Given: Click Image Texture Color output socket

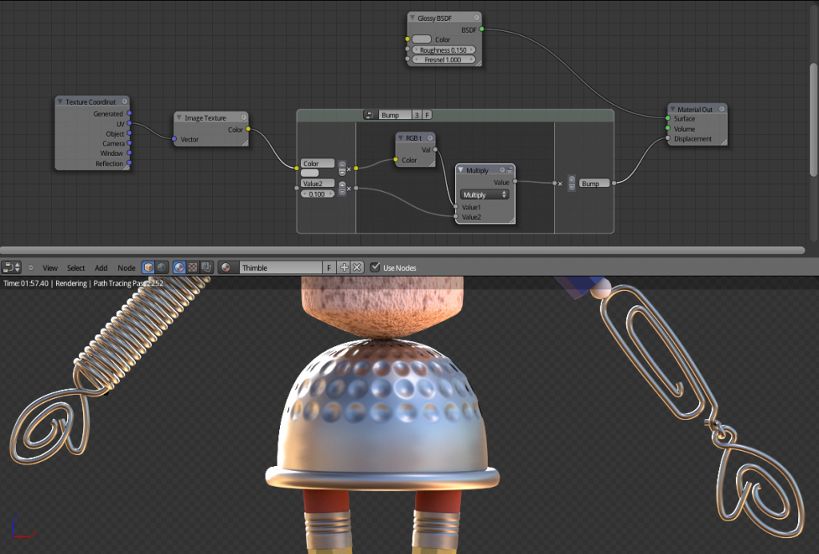Looking at the screenshot, I should click(248, 129).
